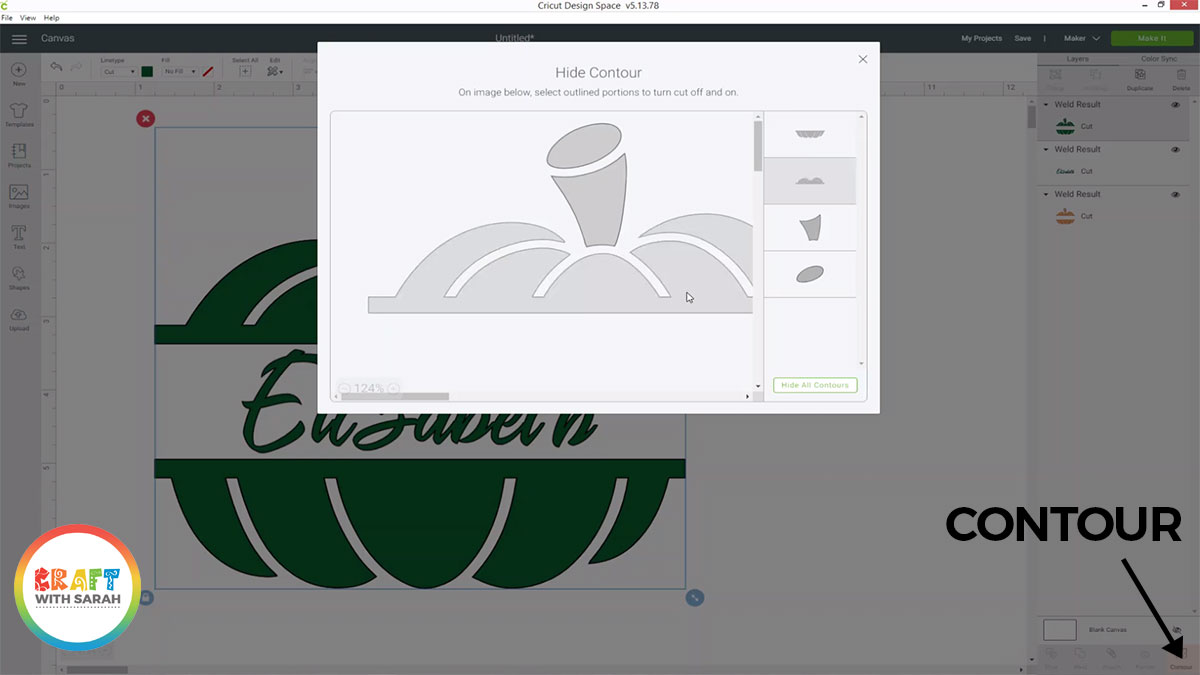Click the Hide All Contours button
Screen dimensions: 1200x675
(815, 385)
